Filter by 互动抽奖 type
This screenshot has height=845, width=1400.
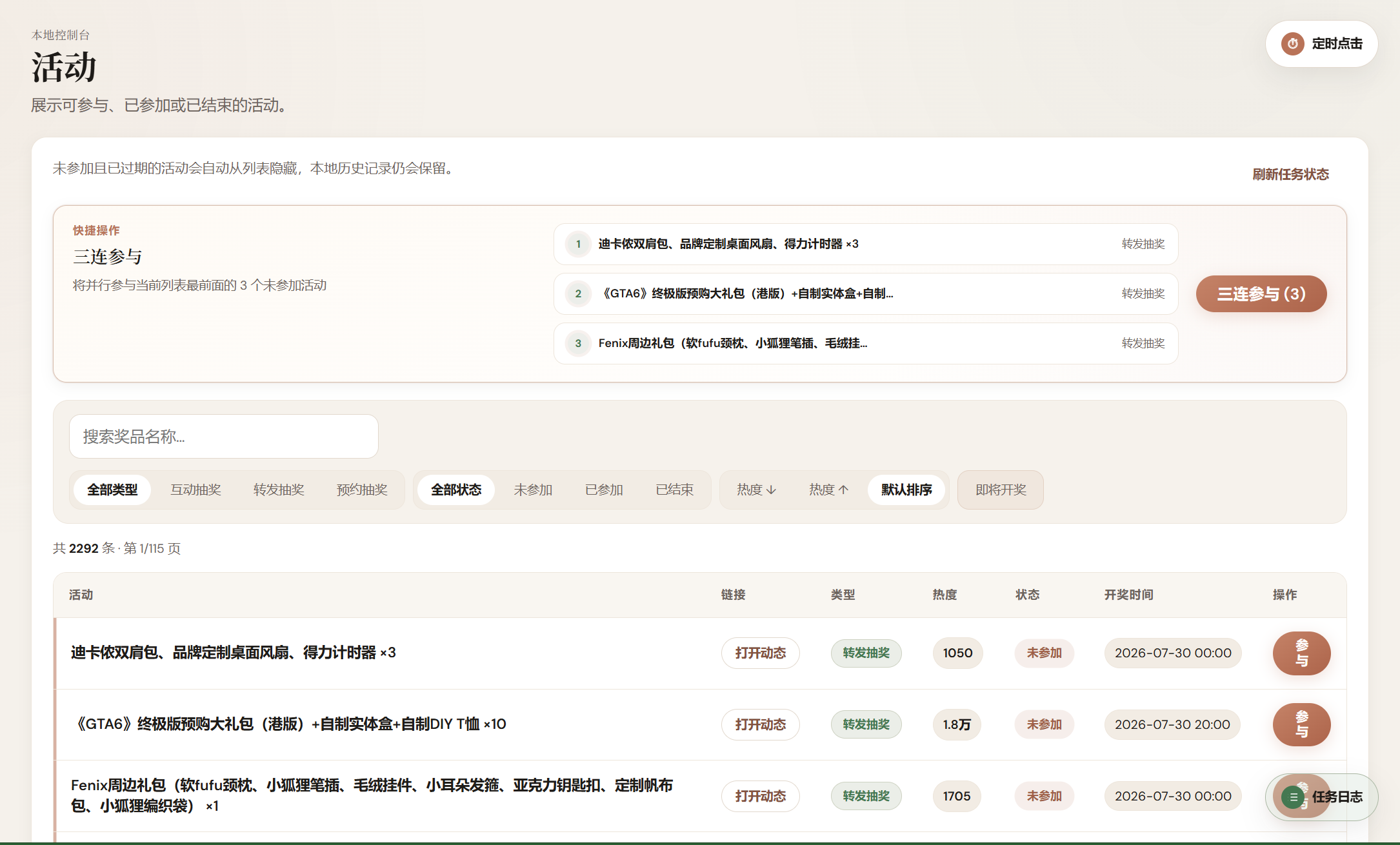195,490
